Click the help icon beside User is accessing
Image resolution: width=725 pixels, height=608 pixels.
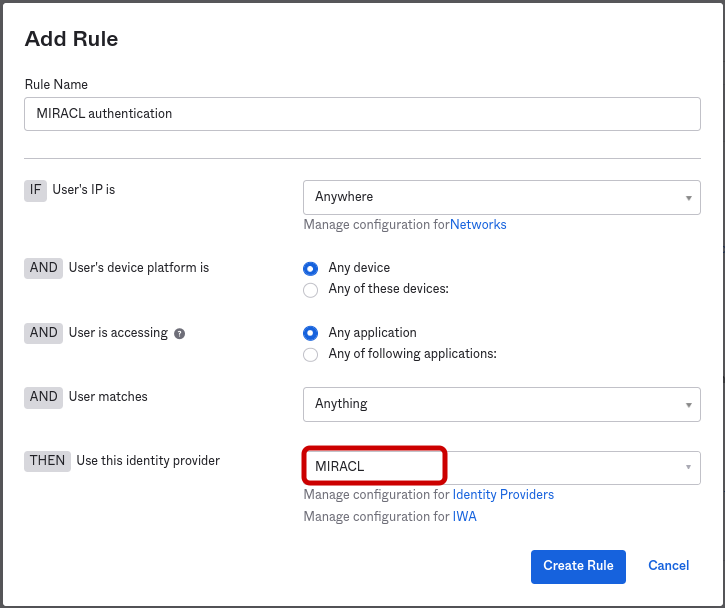(179, 334)
